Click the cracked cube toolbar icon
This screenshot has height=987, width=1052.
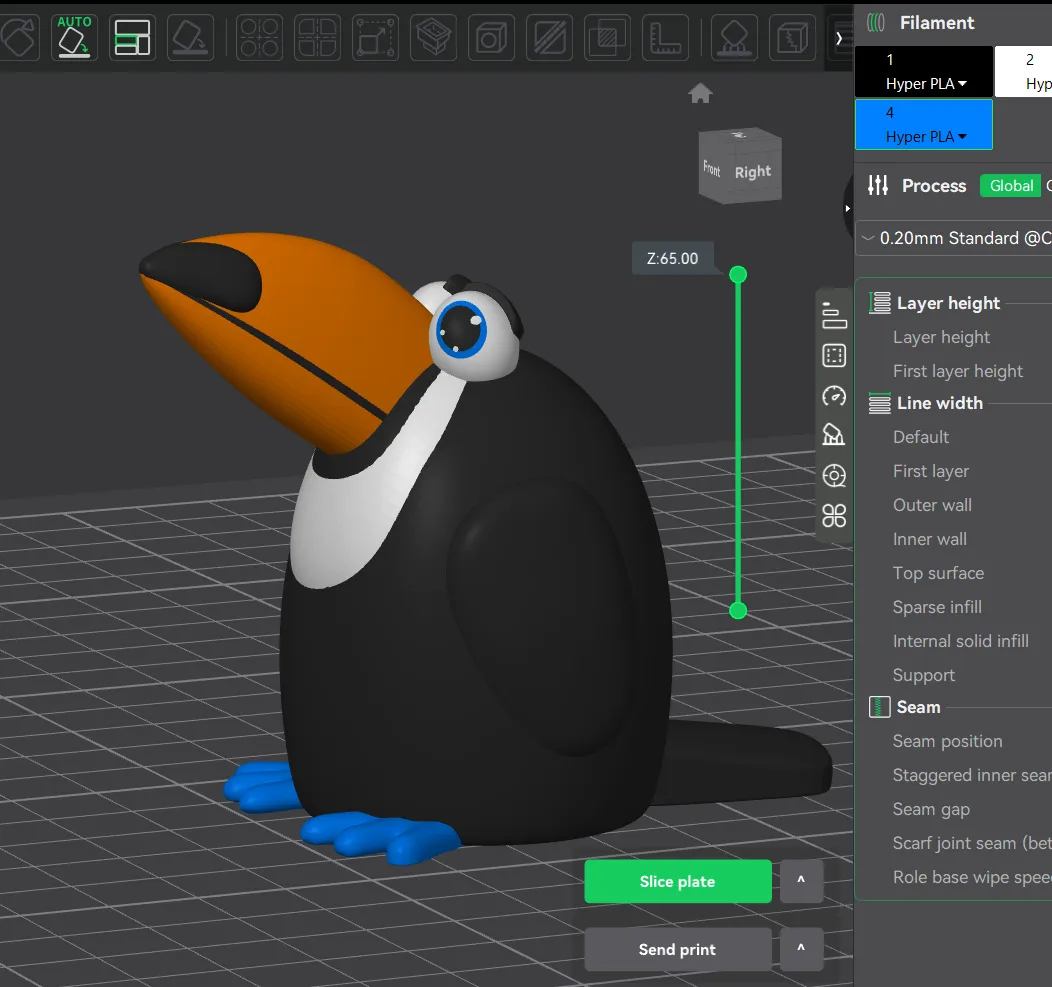793,37
